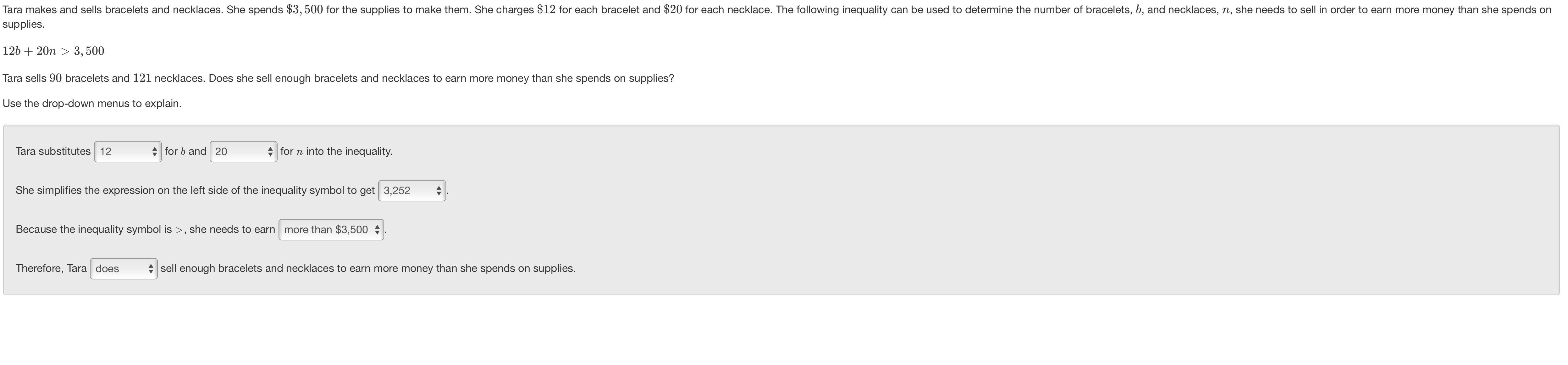Click the 'Therefore, Tara' label

click(51, 268)
